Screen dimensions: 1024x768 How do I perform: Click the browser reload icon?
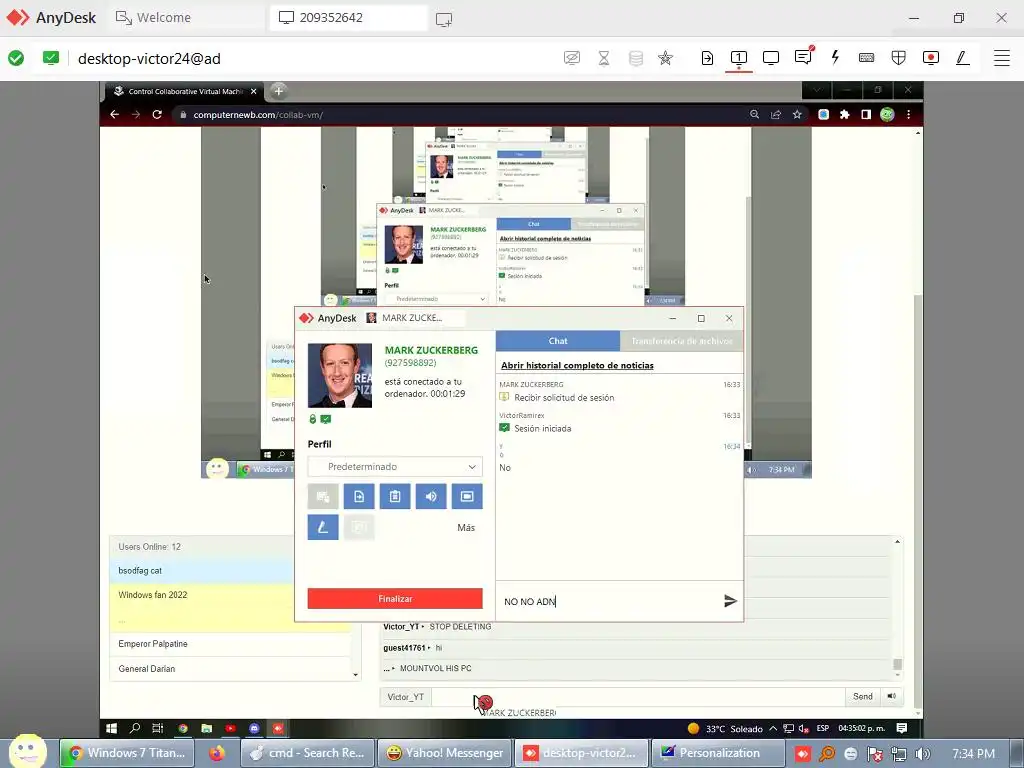[157, 114]
